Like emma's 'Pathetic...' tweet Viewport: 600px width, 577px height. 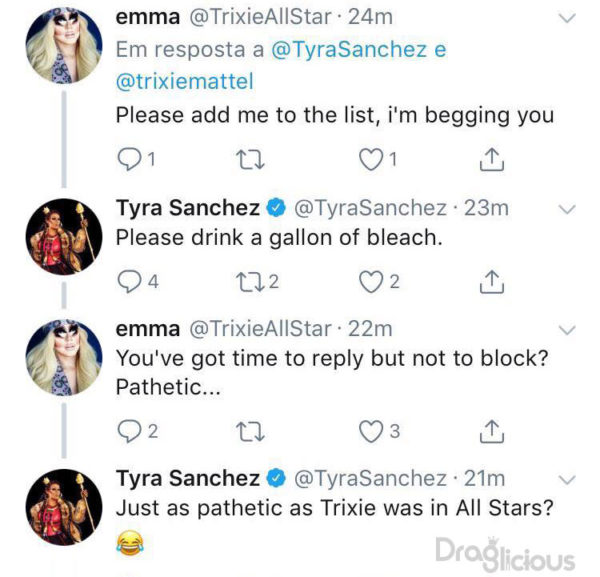pos(370,431)
